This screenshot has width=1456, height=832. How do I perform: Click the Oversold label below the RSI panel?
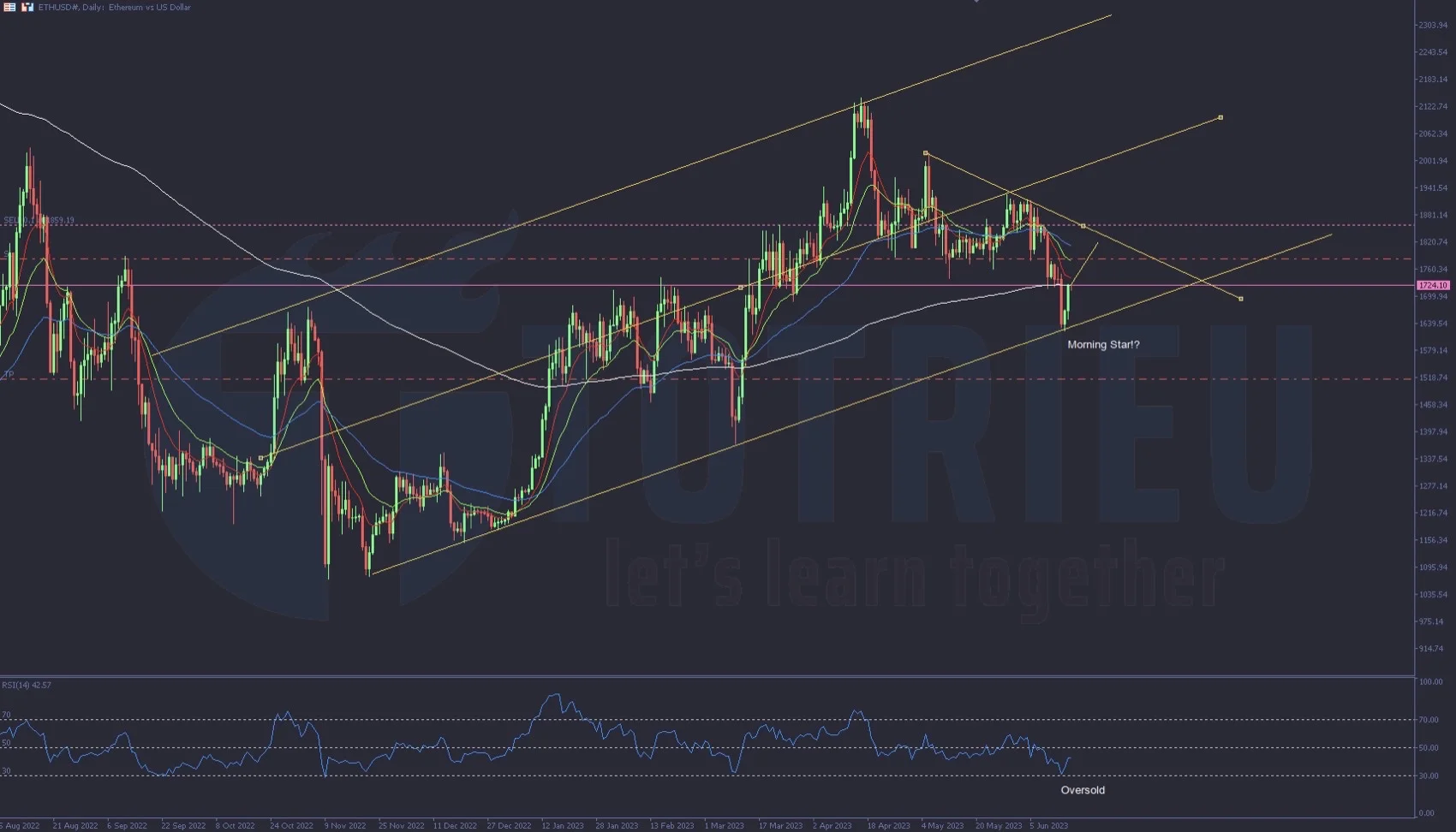(x=1083, y=790)
